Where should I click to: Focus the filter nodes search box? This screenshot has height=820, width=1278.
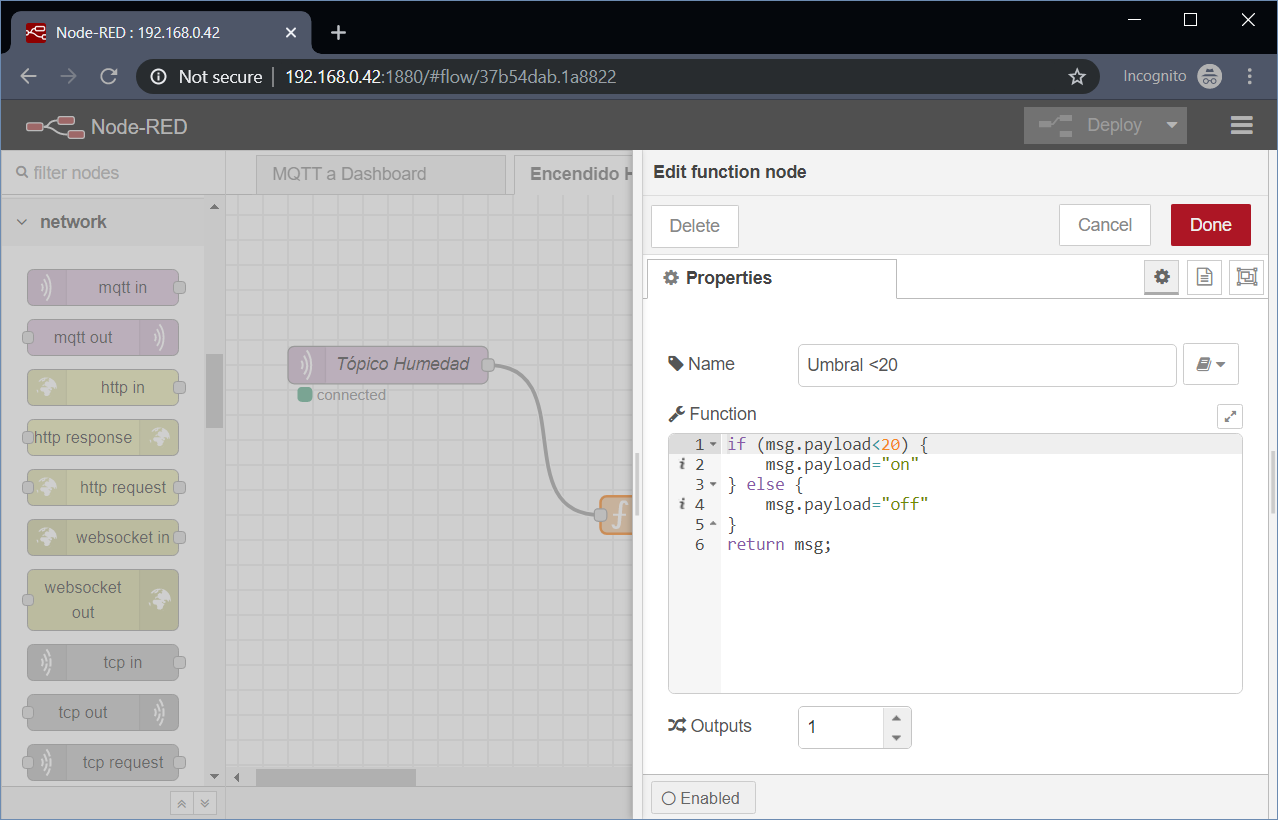pos(112,173)
